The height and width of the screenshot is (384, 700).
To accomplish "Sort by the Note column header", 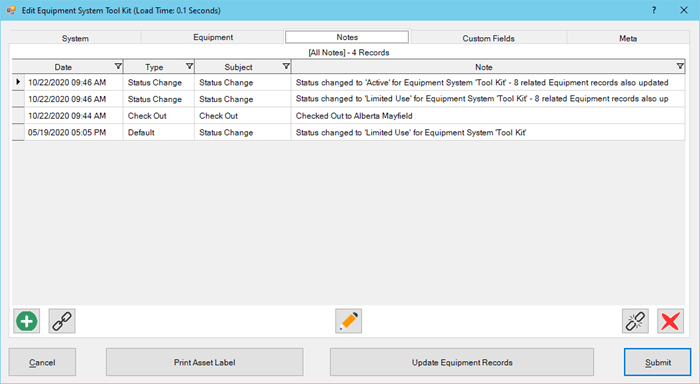I will [x=483, y=67].
